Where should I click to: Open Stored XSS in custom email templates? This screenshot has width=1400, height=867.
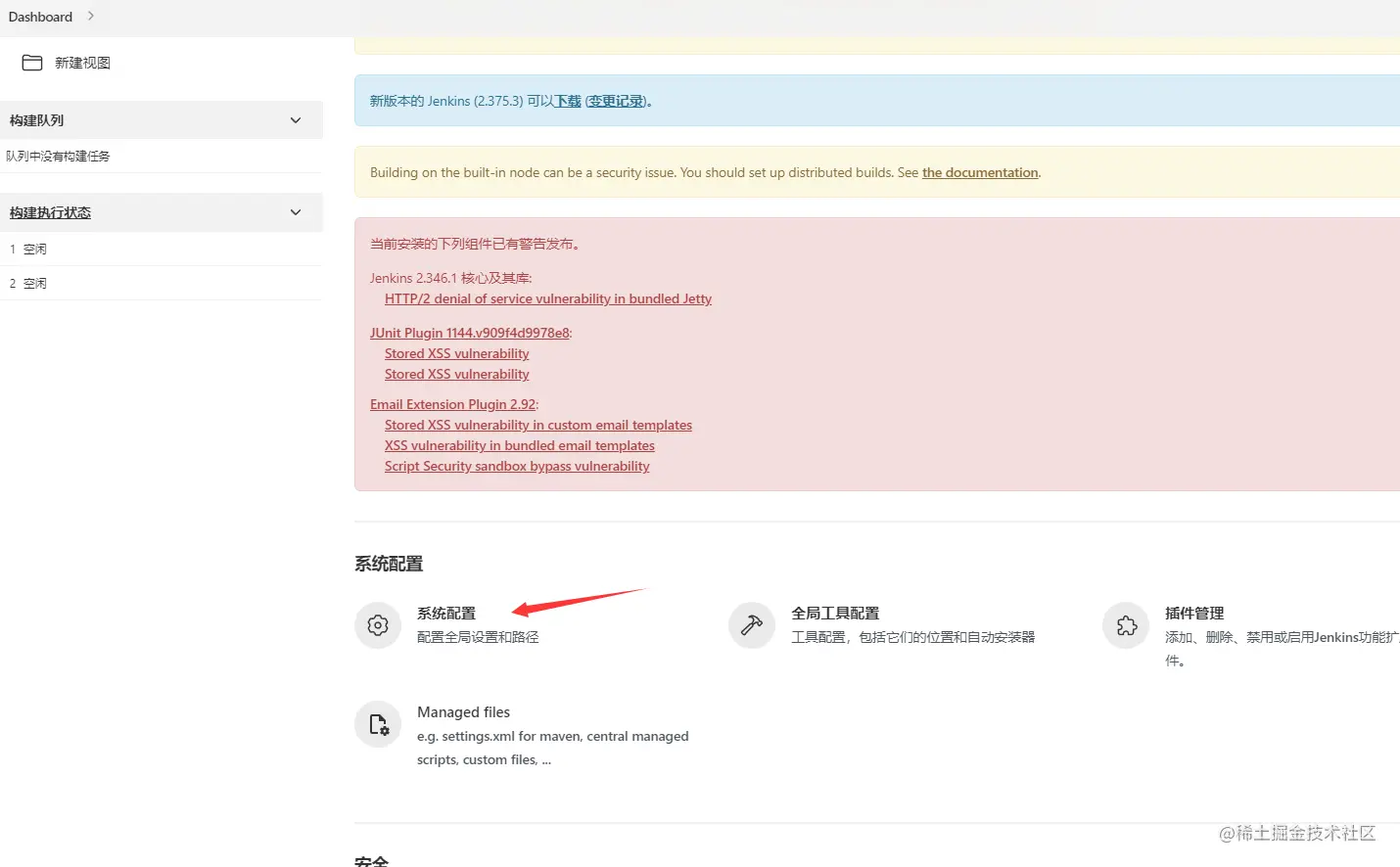[538, 425]
